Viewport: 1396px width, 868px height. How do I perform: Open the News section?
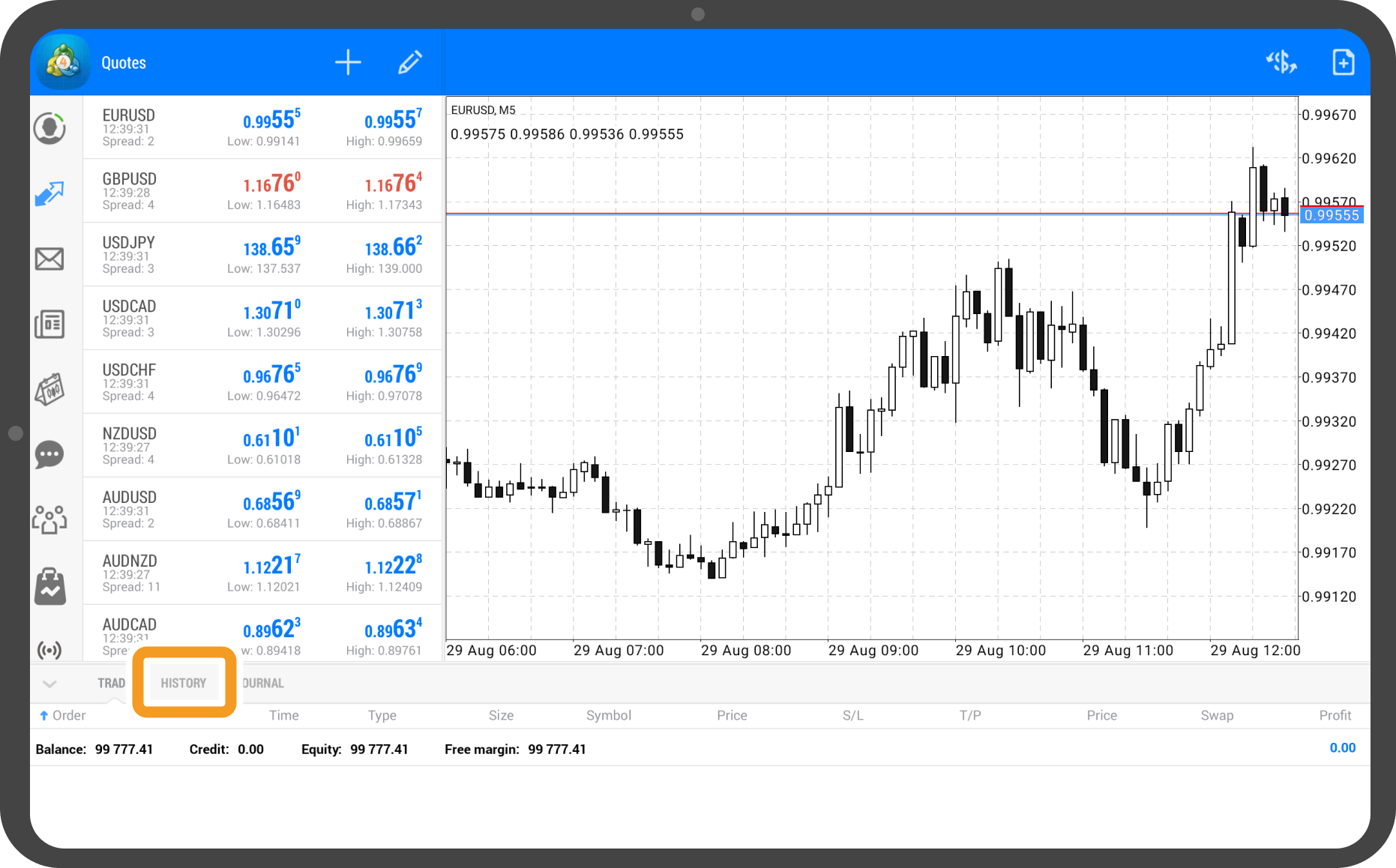pyautogui.click(x=49, y=323)
